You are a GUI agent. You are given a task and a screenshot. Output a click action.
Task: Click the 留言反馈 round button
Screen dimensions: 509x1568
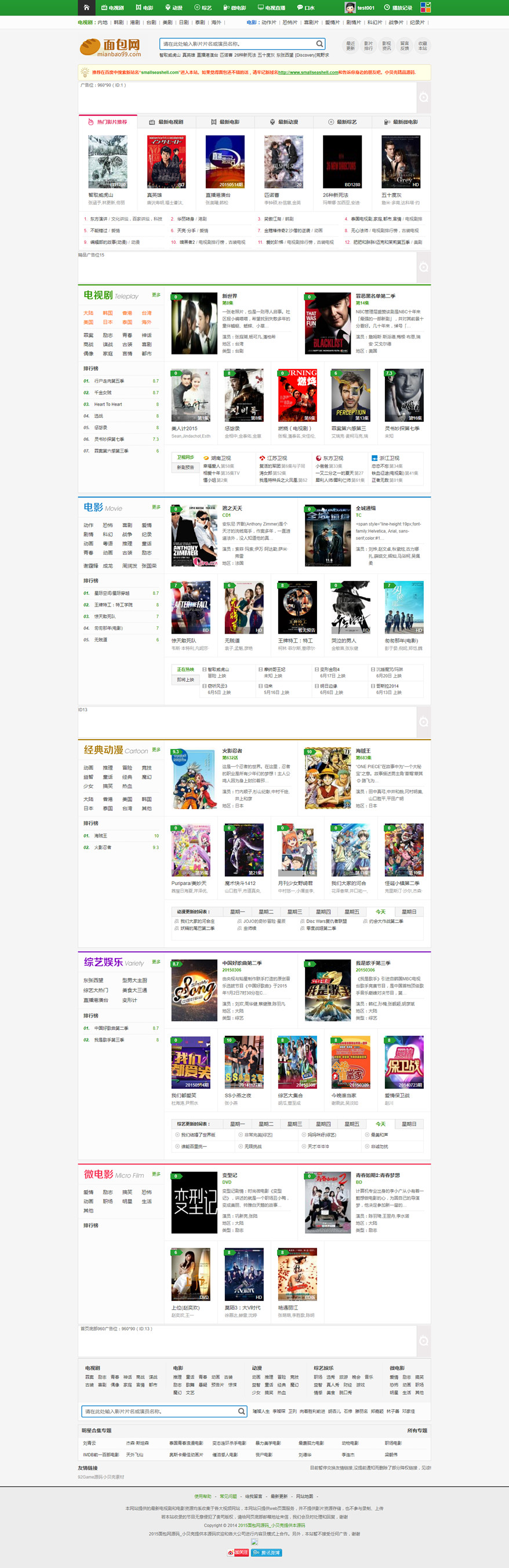[404, 46]
